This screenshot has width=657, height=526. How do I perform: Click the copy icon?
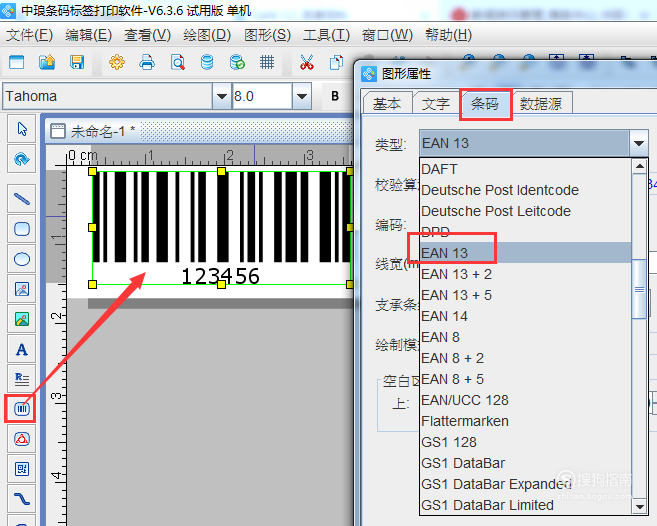(x=336, y=62)
